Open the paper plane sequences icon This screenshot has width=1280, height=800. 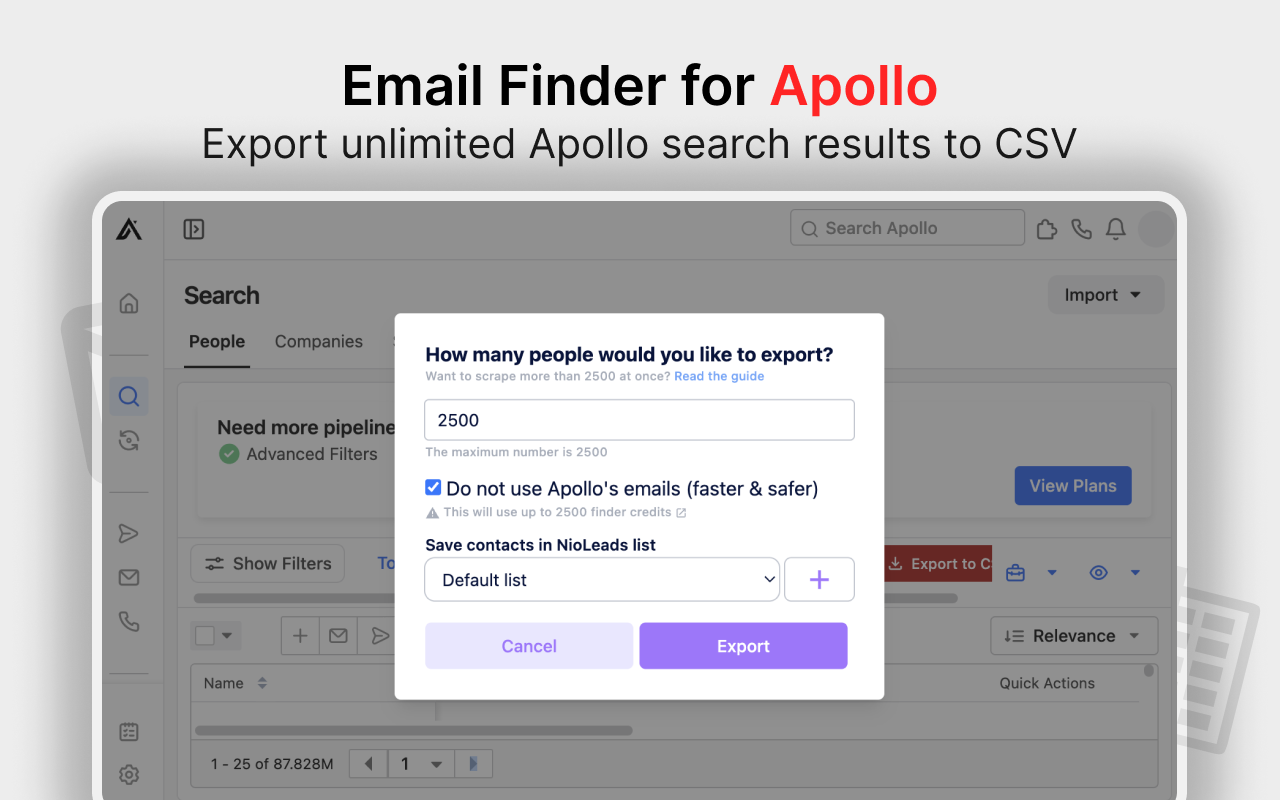(x=128, y=533)
